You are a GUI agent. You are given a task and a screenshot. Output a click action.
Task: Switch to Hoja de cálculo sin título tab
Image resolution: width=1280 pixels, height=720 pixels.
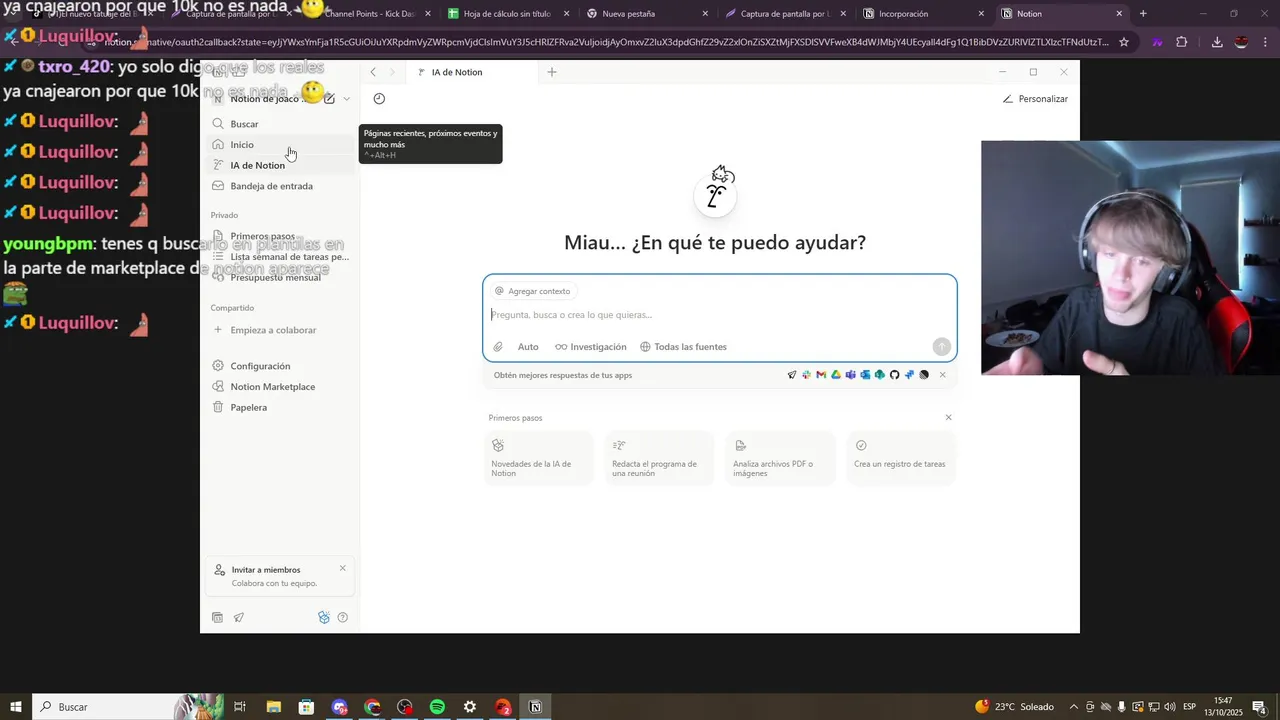[x=507, y=14]
